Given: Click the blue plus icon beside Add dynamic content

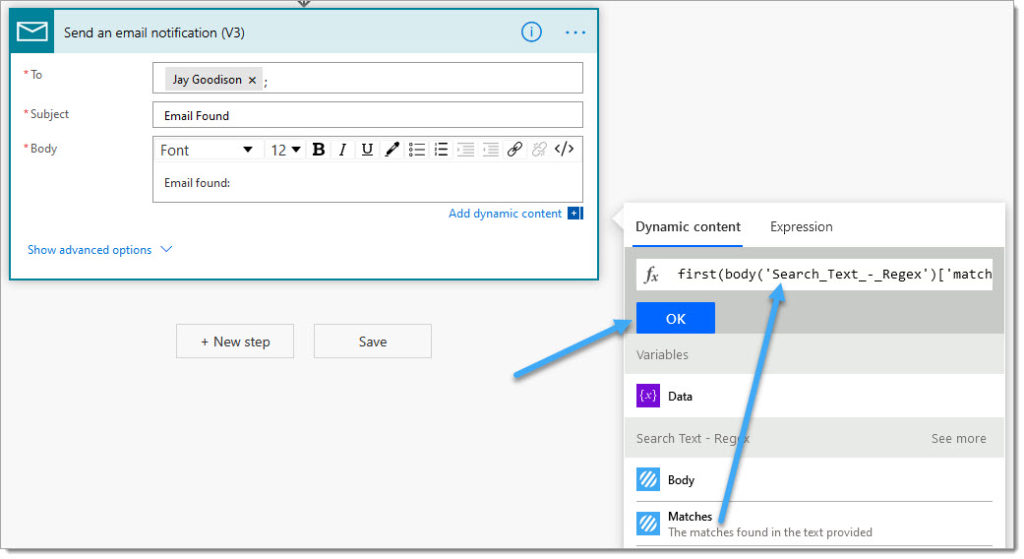Looking at the screenshot, I should [x=575, y=214].
